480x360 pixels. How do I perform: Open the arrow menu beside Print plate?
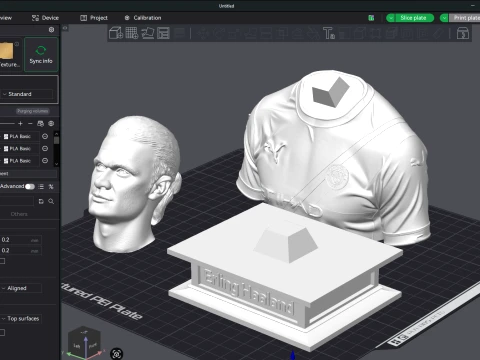444,18
